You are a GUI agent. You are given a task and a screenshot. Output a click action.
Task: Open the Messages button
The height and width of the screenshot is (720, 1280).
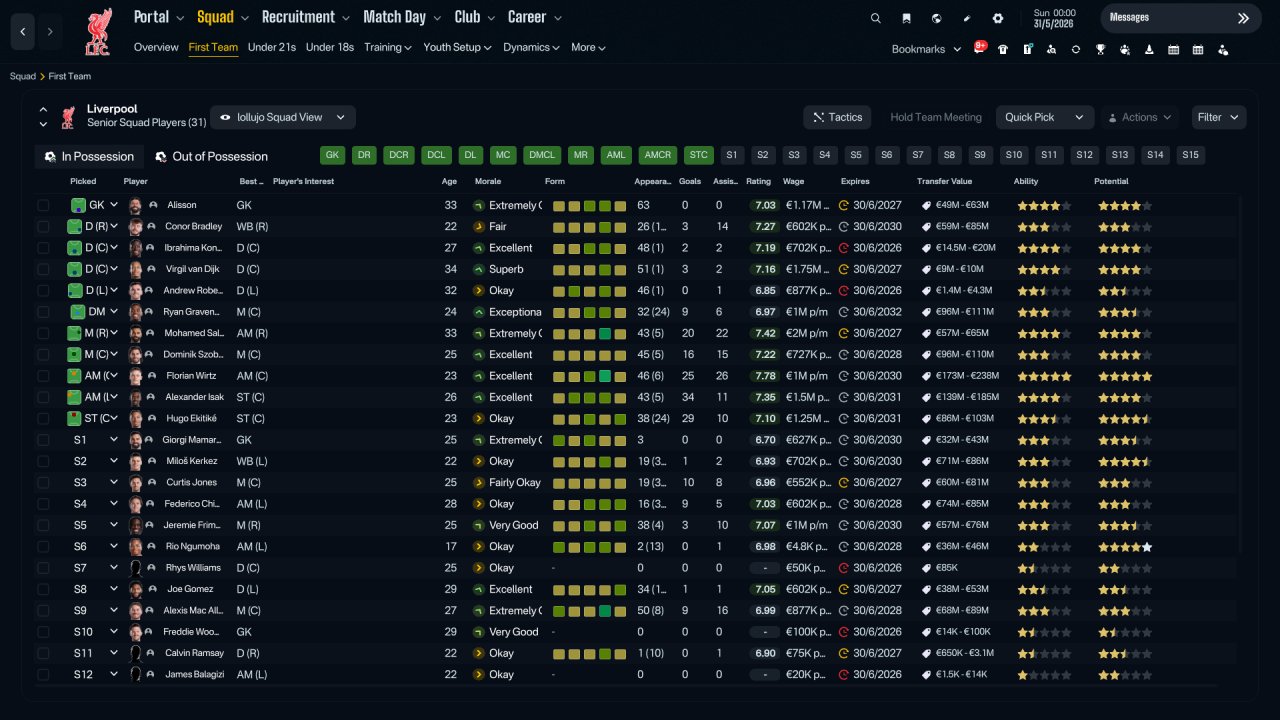1181,18
